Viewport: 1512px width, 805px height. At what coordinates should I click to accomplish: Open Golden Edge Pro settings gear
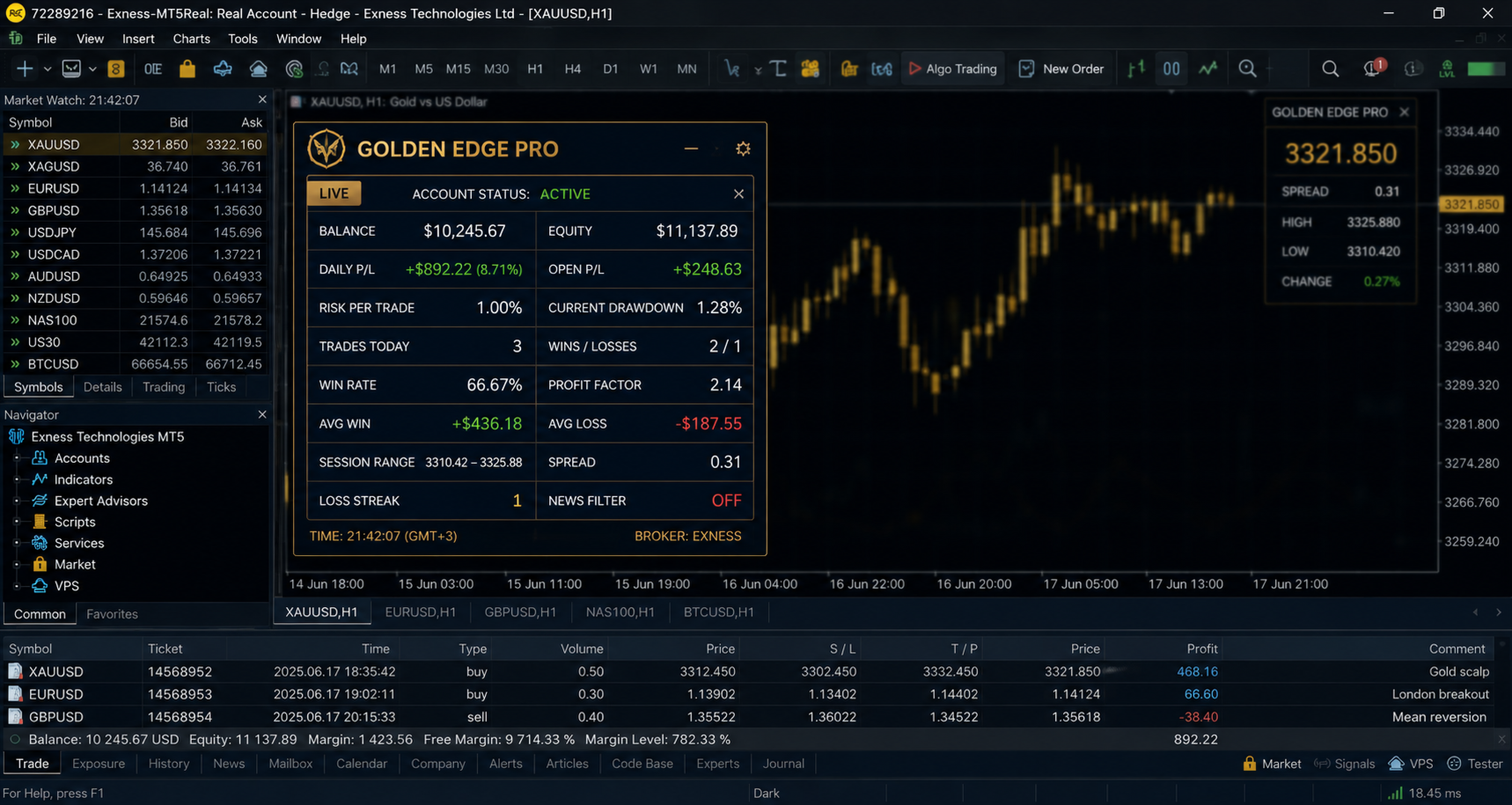coord(743,149)
